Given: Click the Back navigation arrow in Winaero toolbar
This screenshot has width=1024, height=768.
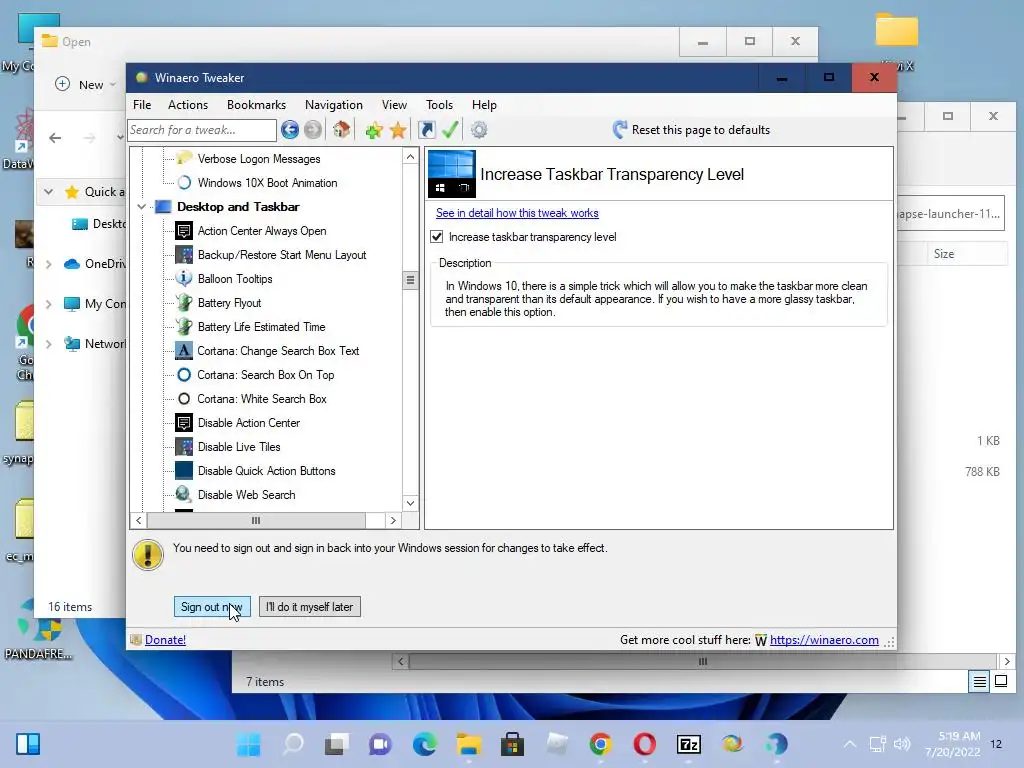Looking at the screenshot, I should pos(290,130).
